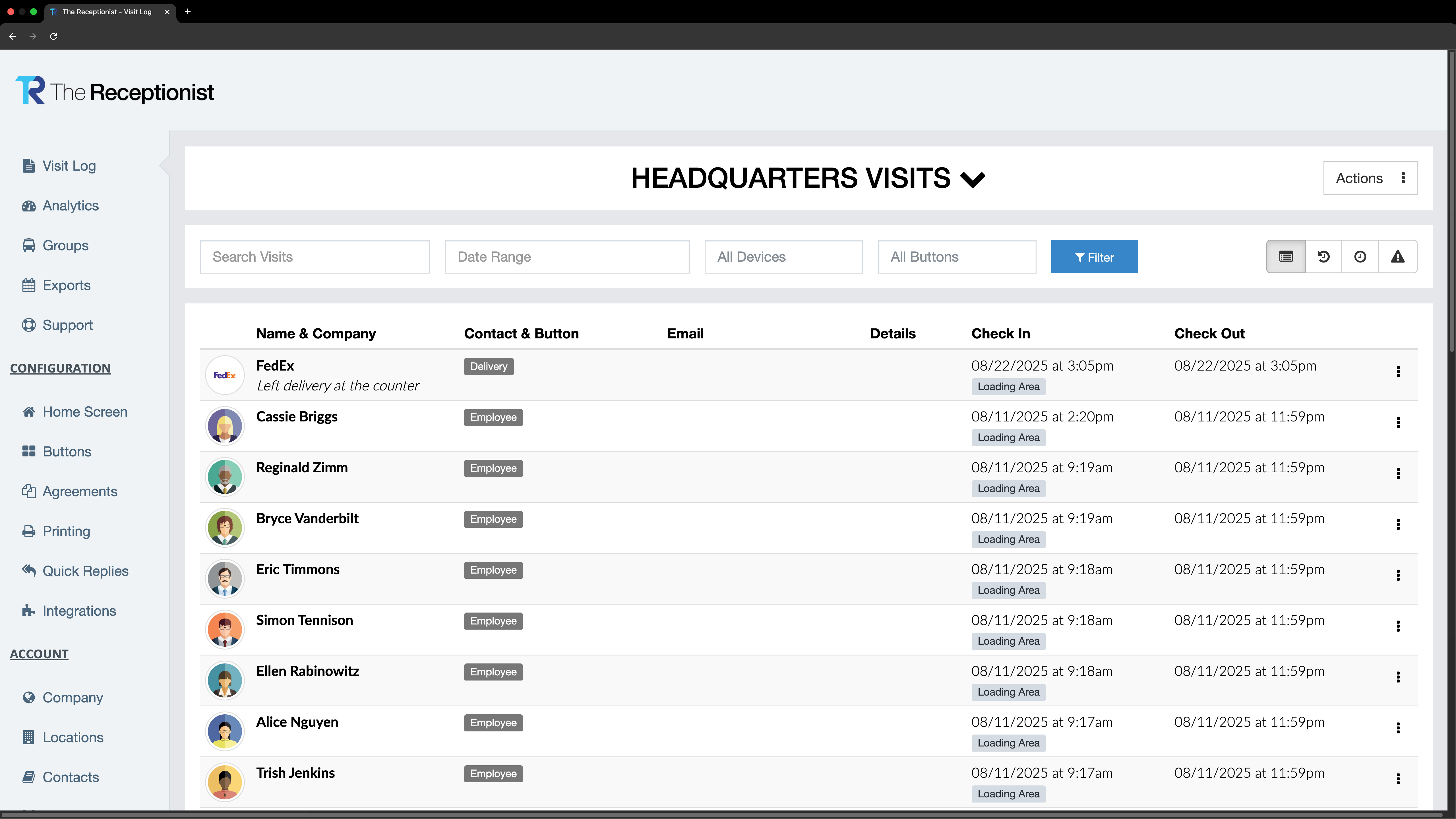Click the browser reload icon
1456x819 pixels.
(53, 36)
